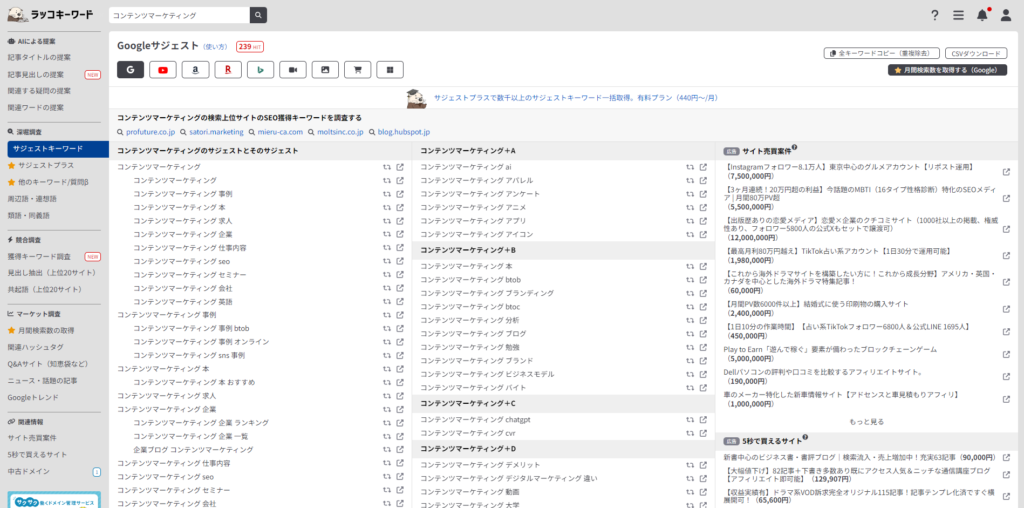This screenshot has height=508, width=1024.
Task: Open 記事タイトルの提案 in sidebar
Action: click(39, 57)
